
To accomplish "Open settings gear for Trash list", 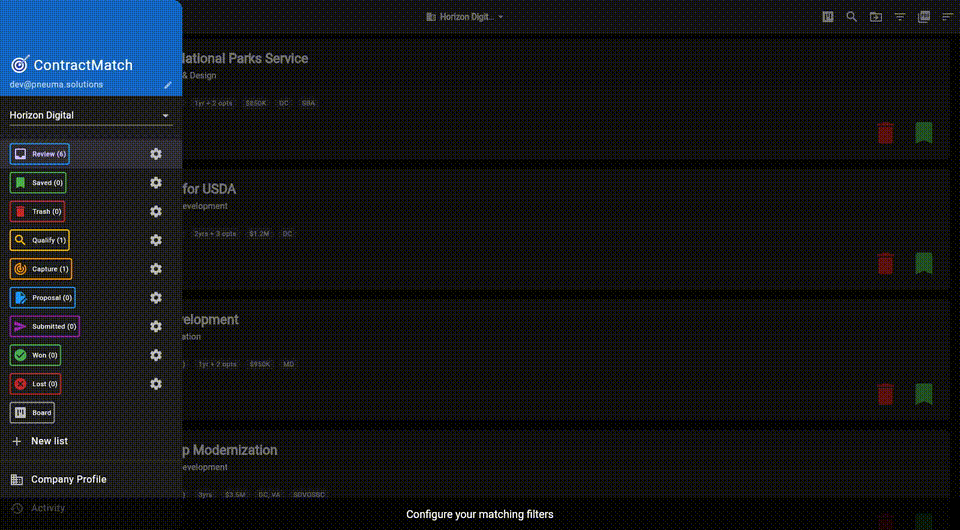I will point(156,212).
